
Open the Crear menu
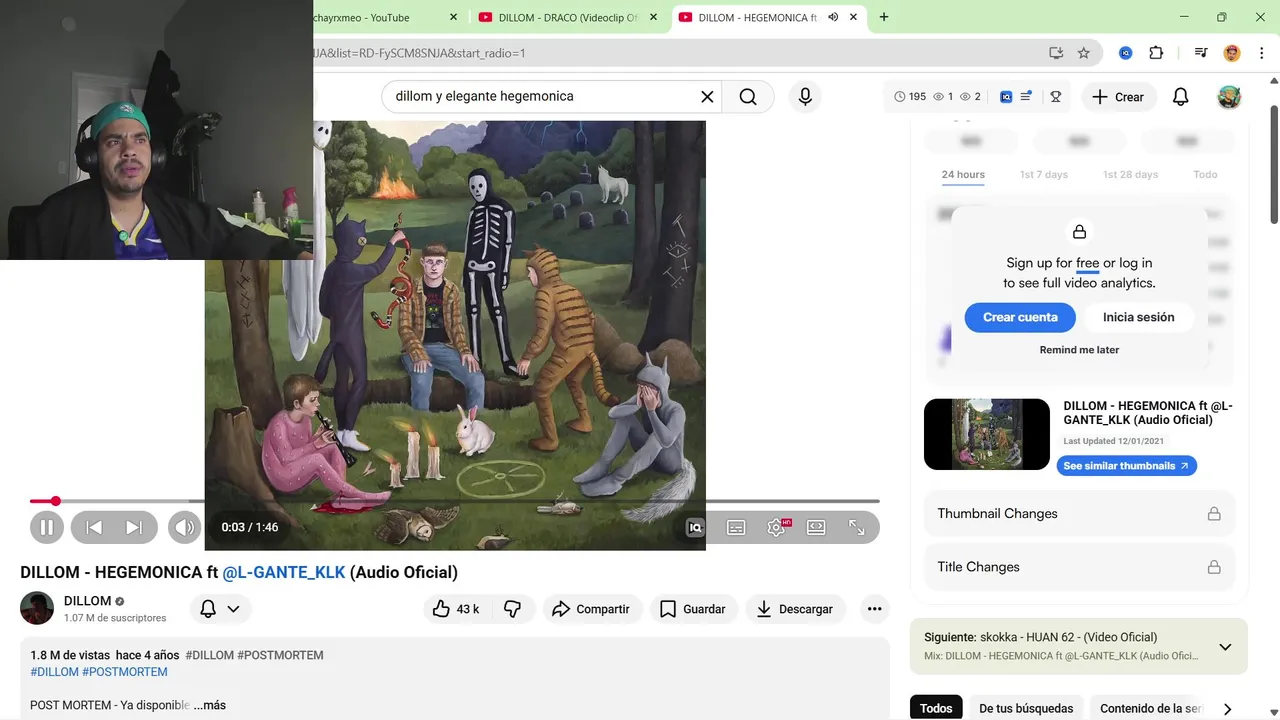[x=1118, y=97]
